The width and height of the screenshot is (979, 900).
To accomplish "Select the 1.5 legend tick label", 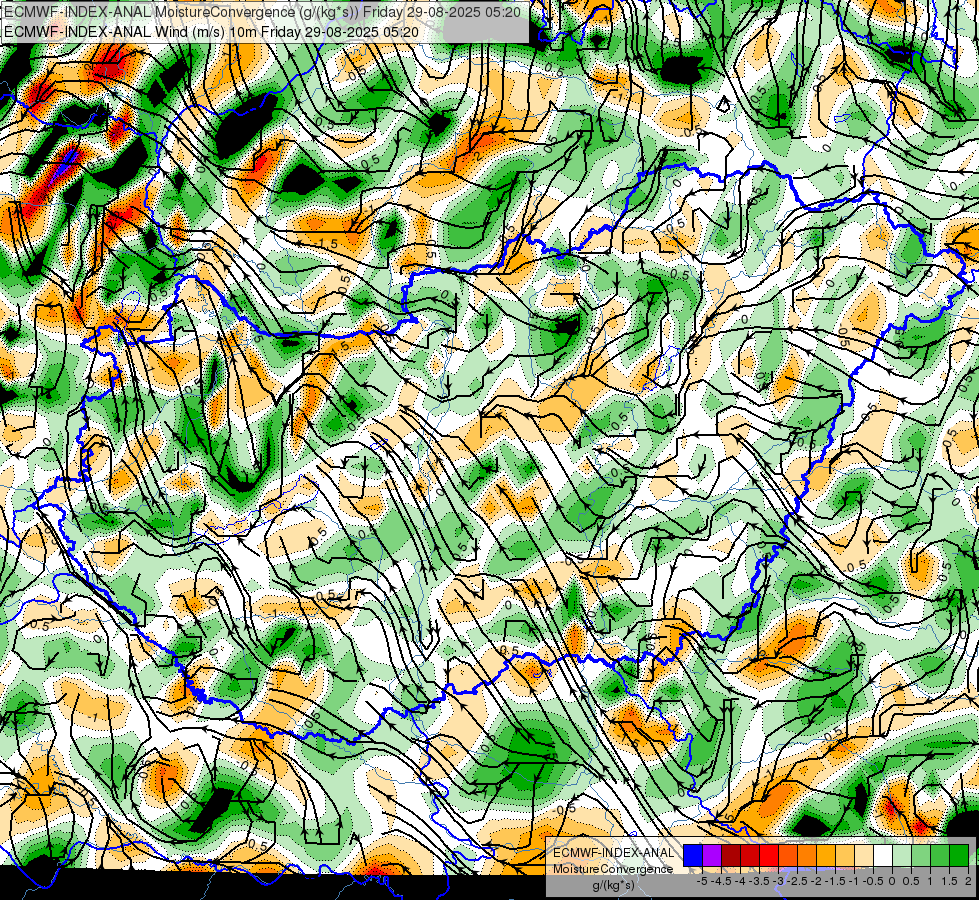I will [x=949, y=881].
